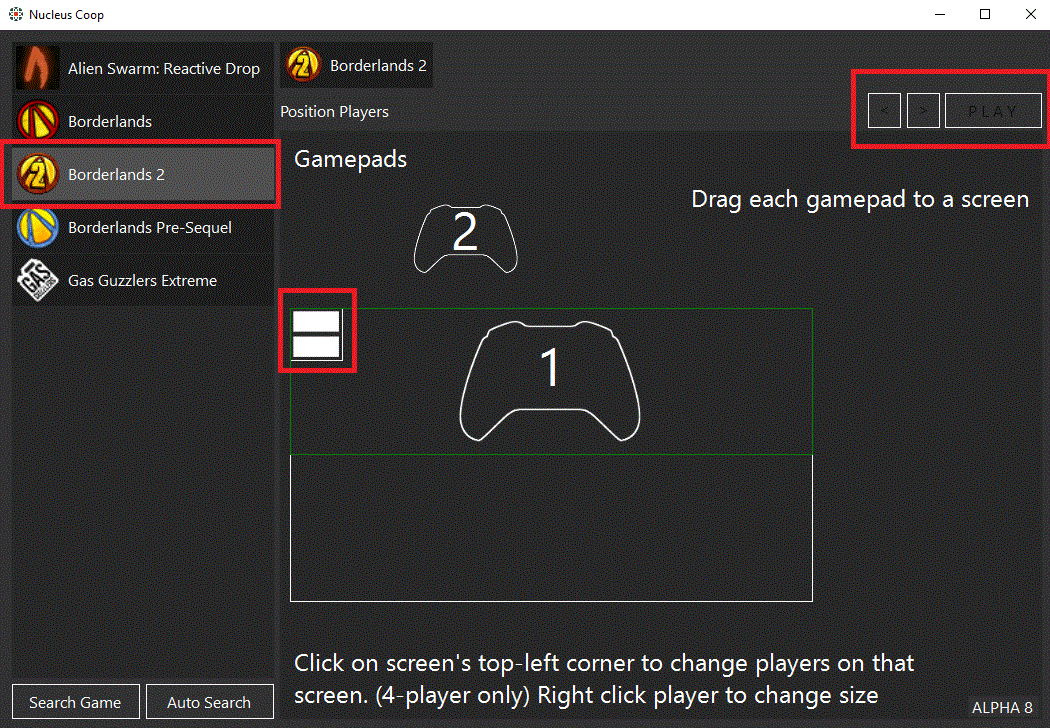The width and height of the screenshot is (1050, 728).
Task: Click the Auto Search button
Action: pos(210,701)
